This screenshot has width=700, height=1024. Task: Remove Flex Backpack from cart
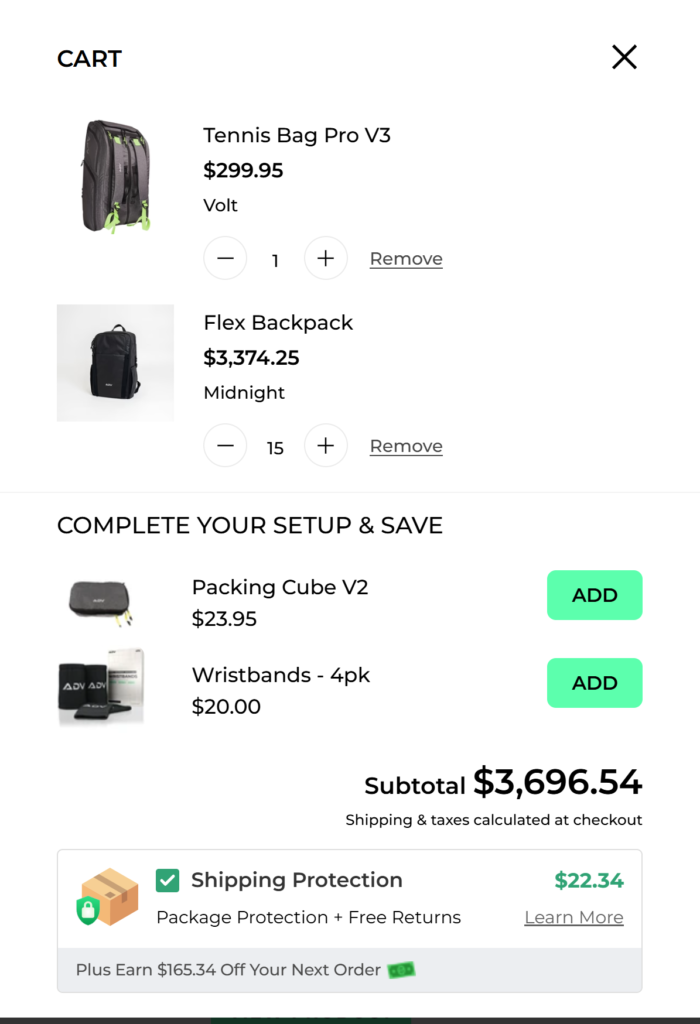point(406,446)
